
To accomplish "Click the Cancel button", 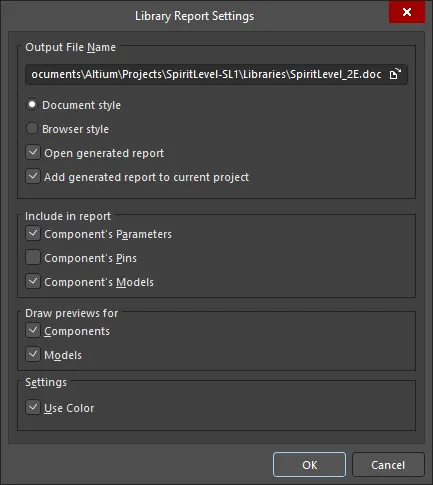I will pos(388,465).
